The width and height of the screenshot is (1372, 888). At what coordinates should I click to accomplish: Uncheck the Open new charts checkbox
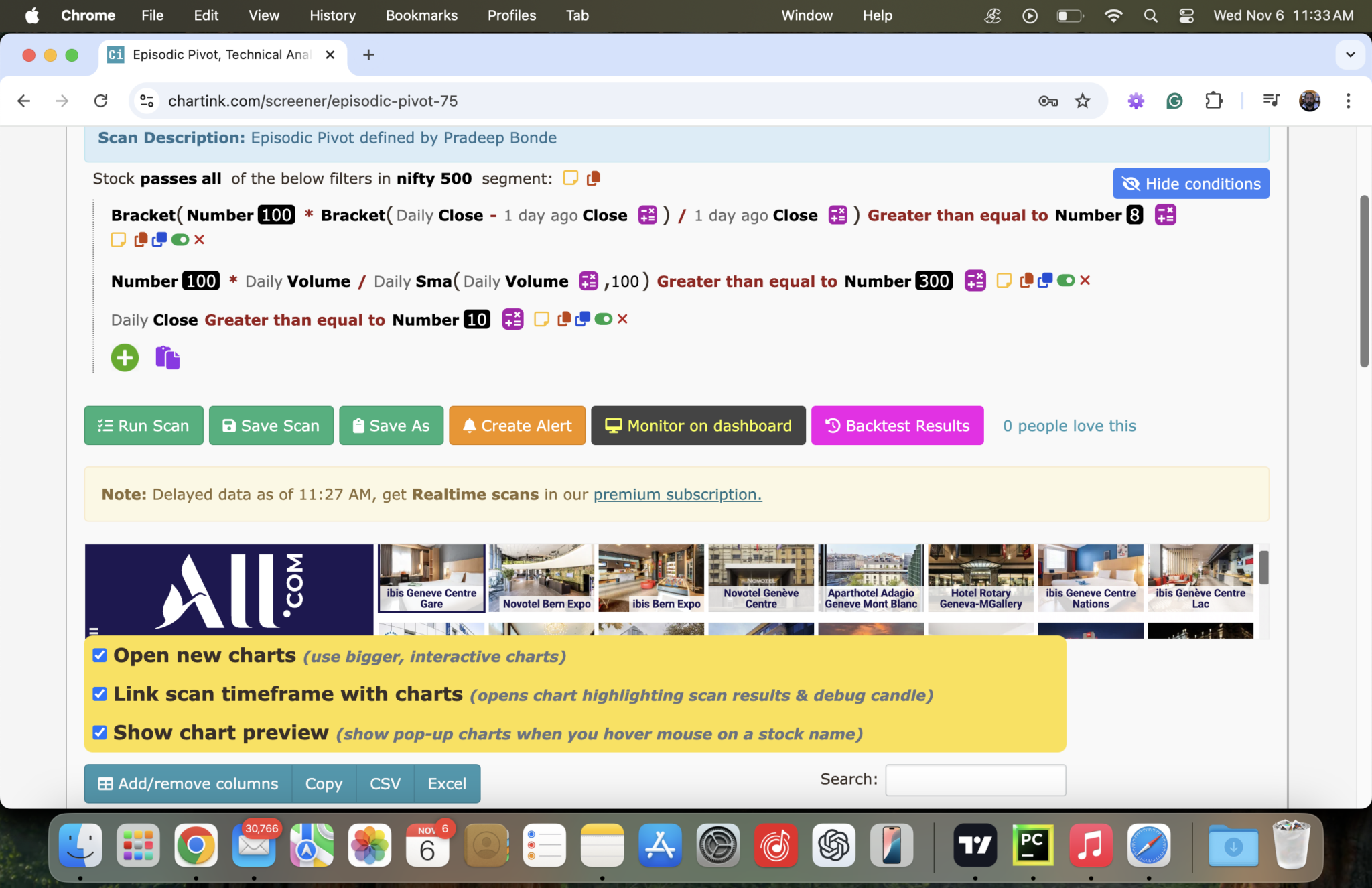[100, 655]
